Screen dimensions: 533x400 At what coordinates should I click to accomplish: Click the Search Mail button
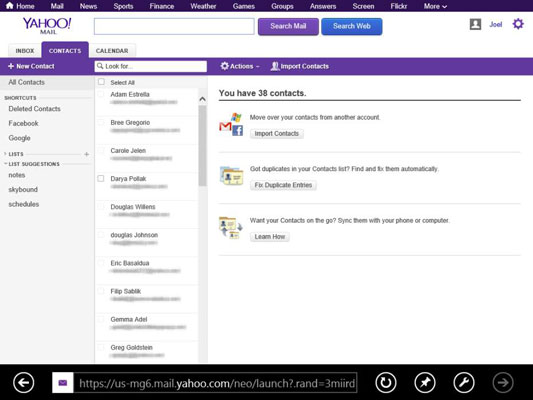(288, 27)
